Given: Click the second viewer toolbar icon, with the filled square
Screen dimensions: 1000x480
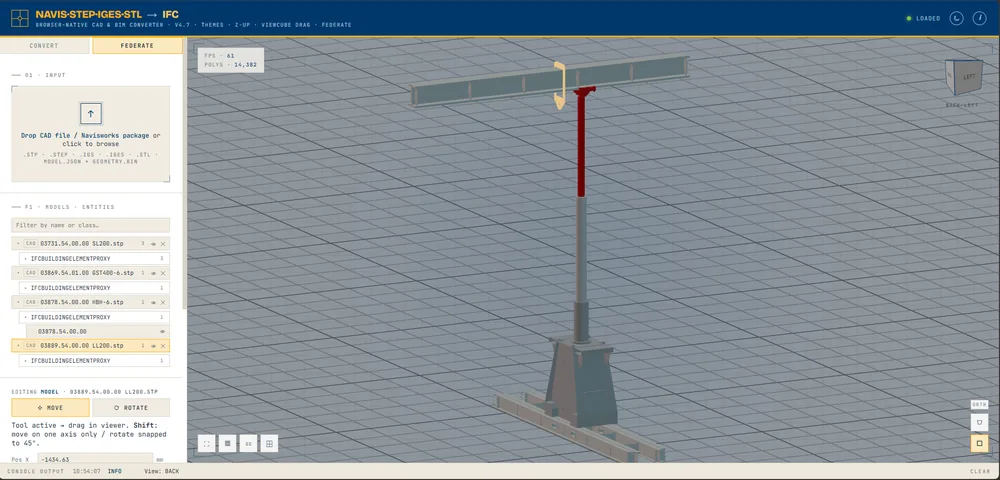Looking at the screenshot, I should point(227,444).
